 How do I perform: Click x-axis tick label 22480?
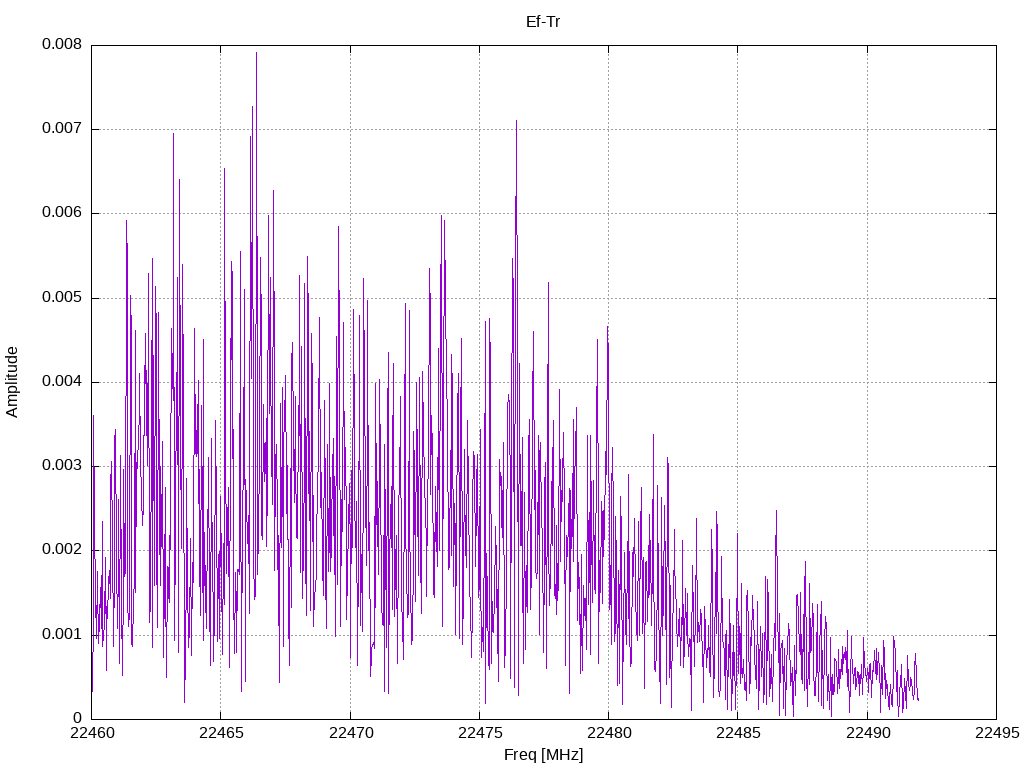pyautogui.click(x=609, y=733)
